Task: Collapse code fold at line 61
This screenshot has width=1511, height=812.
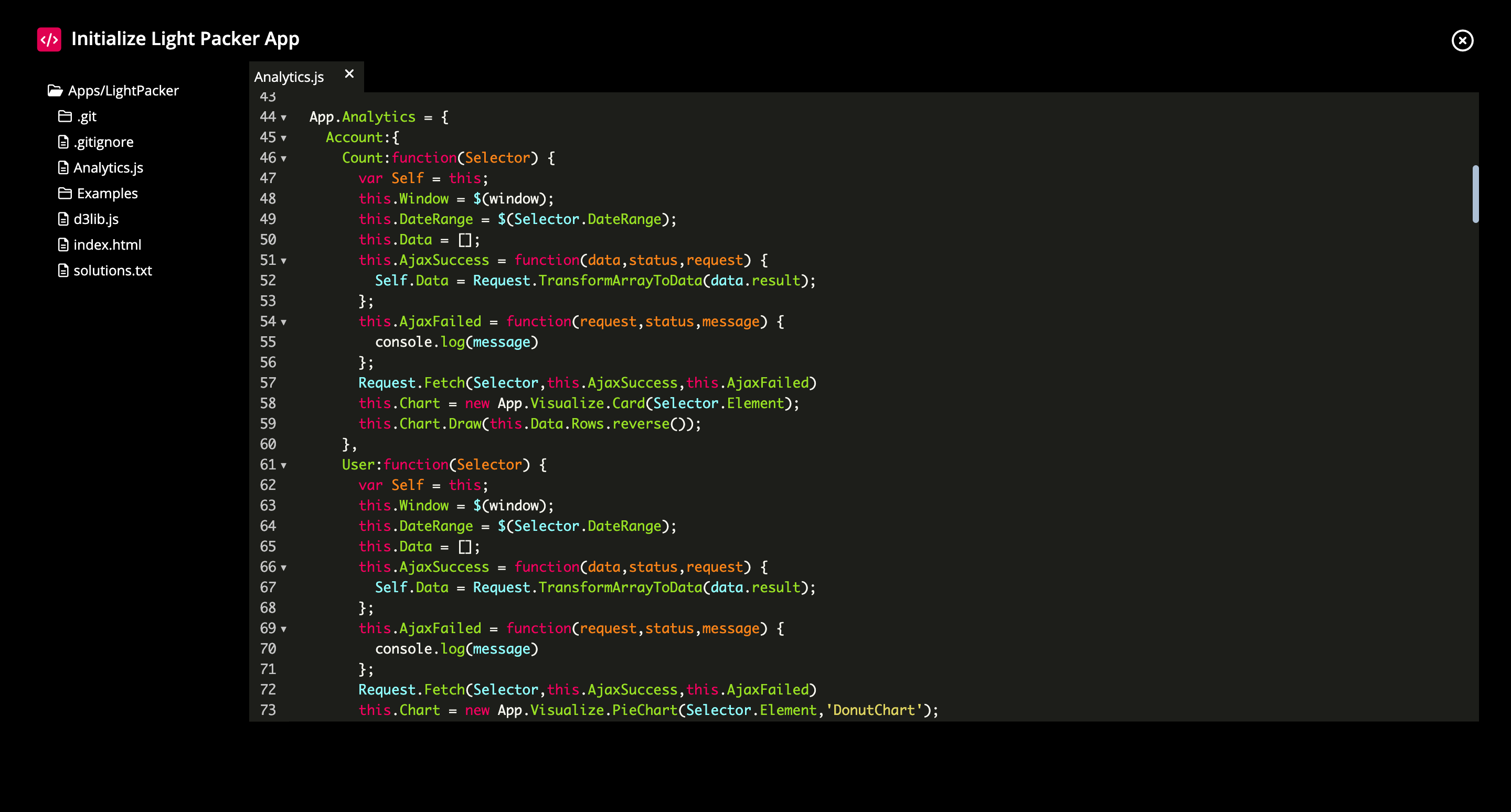Action: (x=284, y=465)
